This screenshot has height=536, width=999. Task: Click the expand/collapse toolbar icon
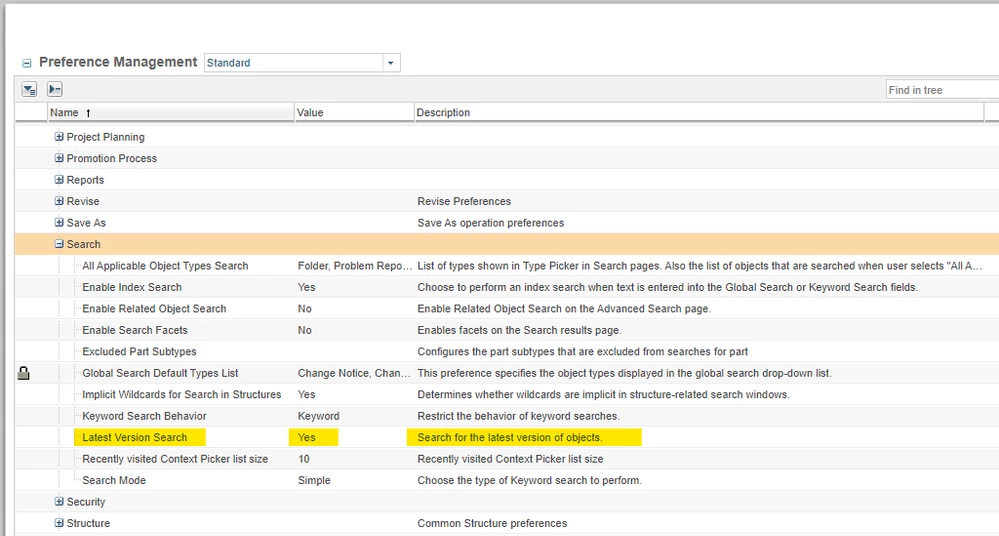pos(55,89)
